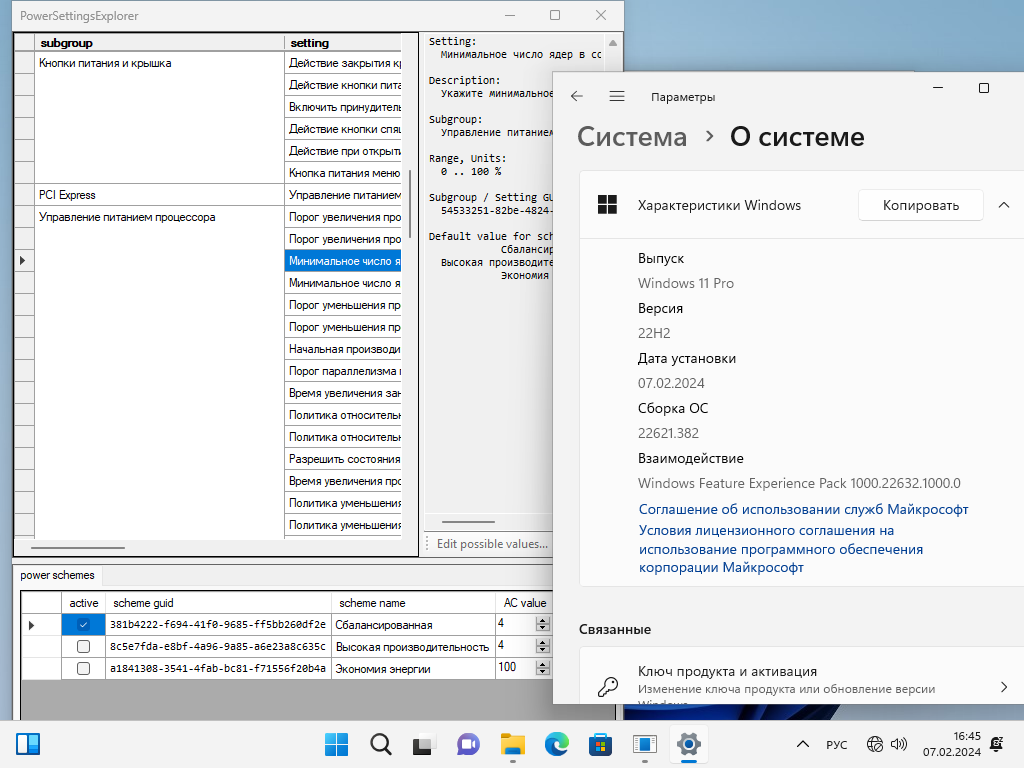Toggle active checkbox for Сбалансированная scheme

[83, 624]
